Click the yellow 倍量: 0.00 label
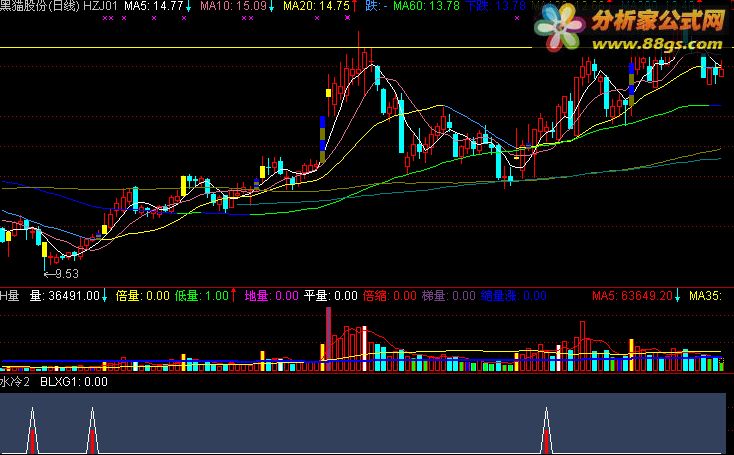This screenshot has width=734, height=455. click(x=143, y=295)
